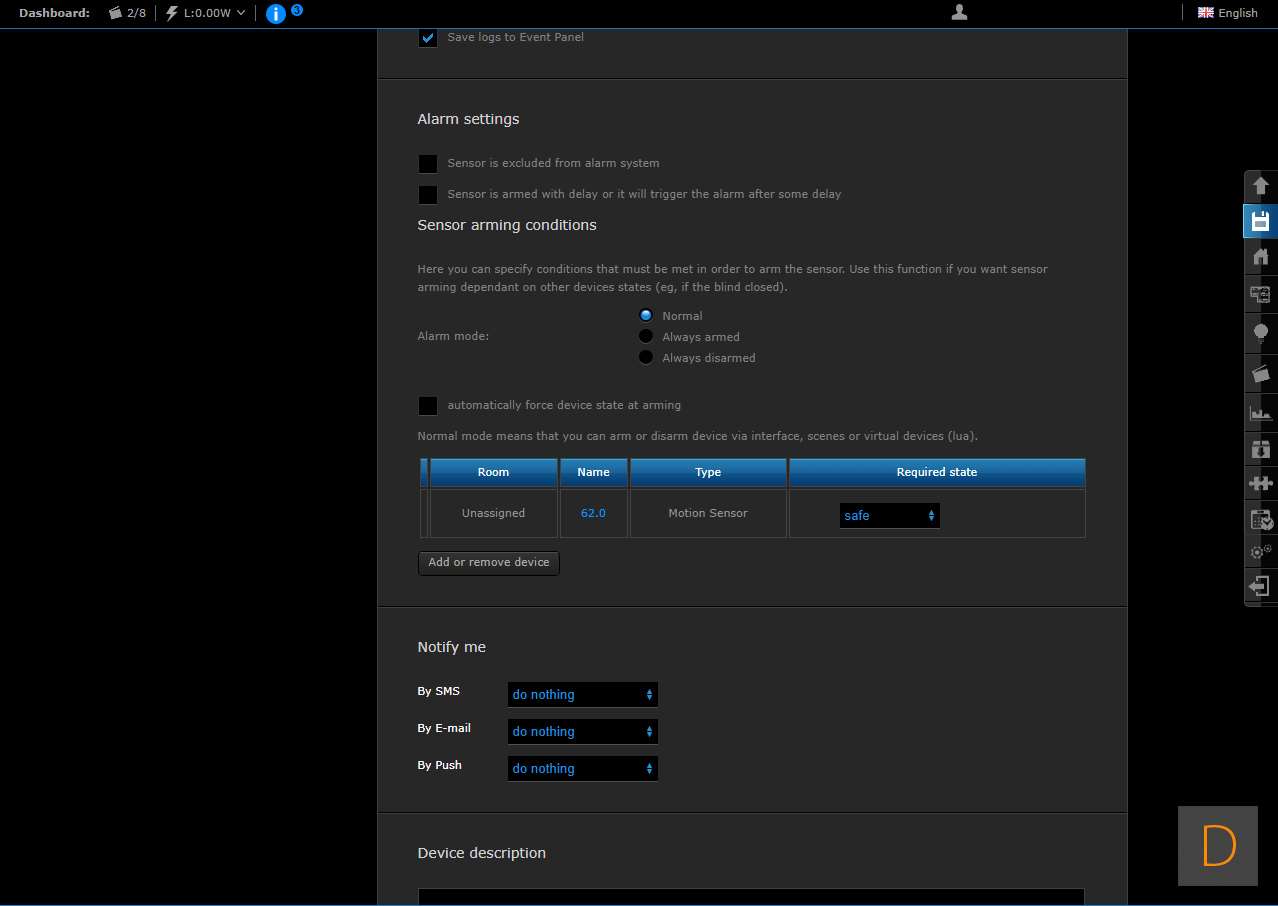Open the home icon in sidebar
The width and height of the screenshot is (1278, 906).
pyautogui.click(x=1260, y=257)
